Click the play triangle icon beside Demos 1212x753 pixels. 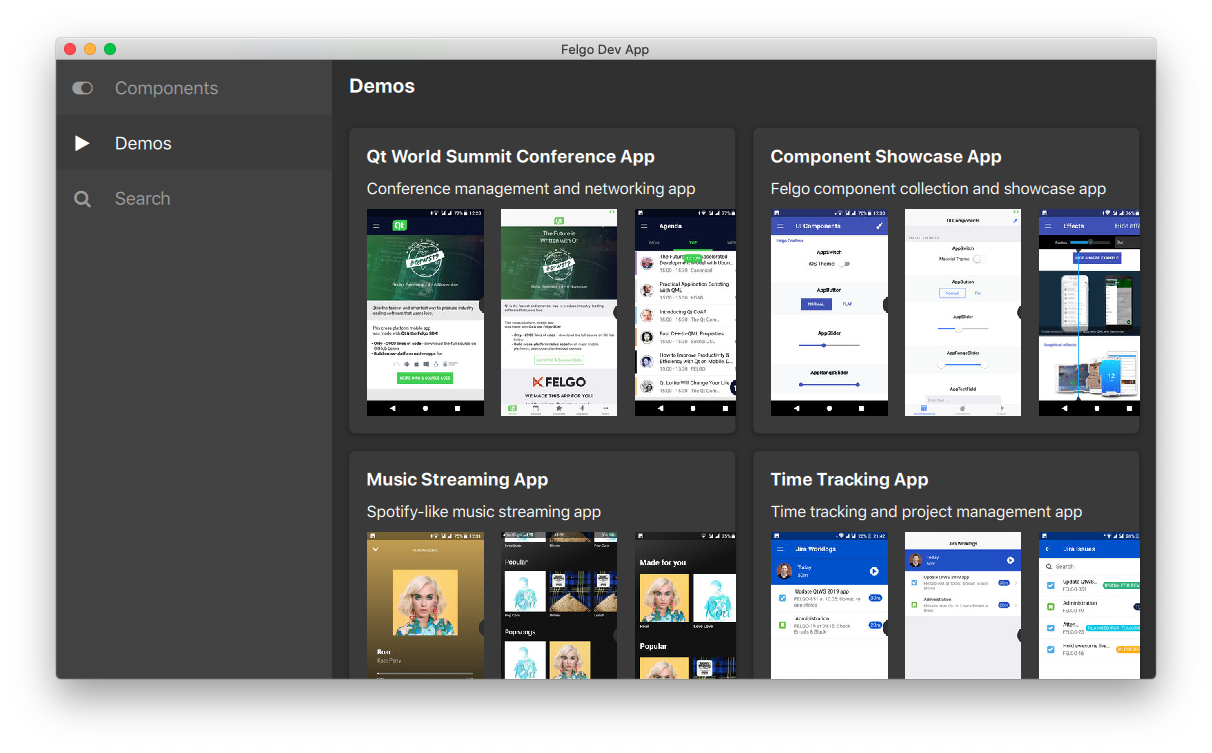[82, 143]
